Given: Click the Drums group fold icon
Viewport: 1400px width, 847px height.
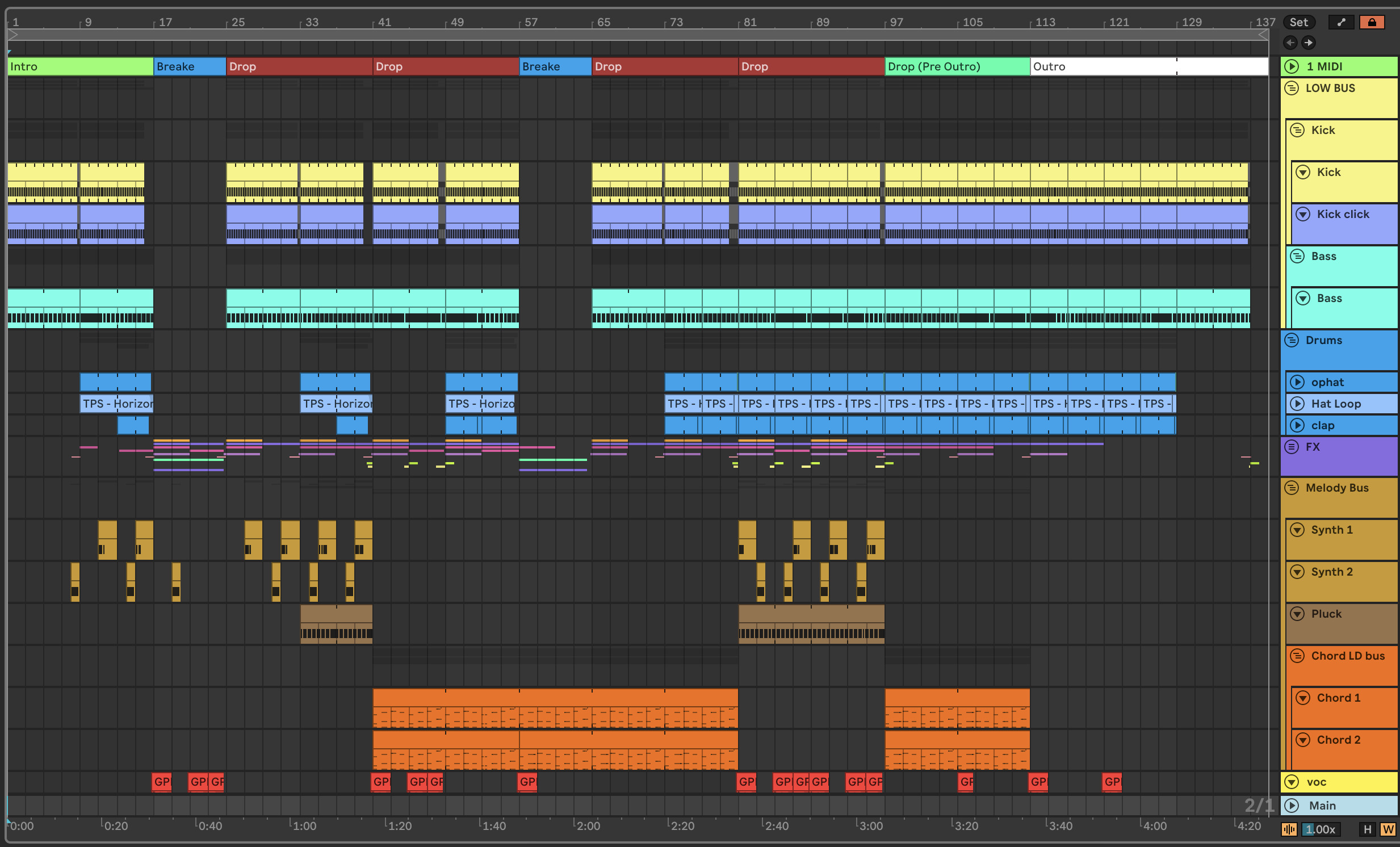Looking at the screenshot, I should point(1292,340).
